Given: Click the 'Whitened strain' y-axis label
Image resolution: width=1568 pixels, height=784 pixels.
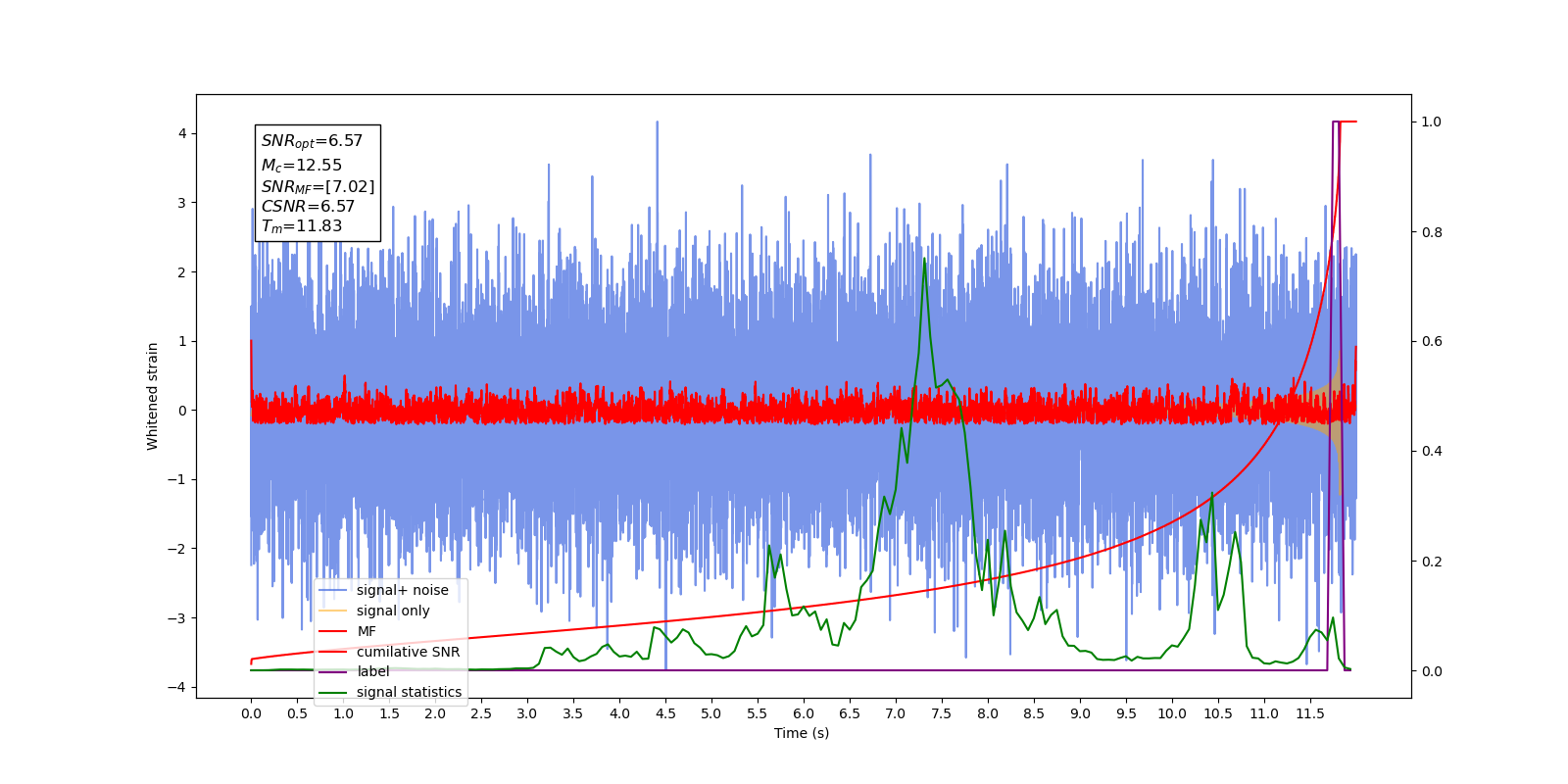Looking at the screenshot, I should pyautogui.click(x=153, y=396).
